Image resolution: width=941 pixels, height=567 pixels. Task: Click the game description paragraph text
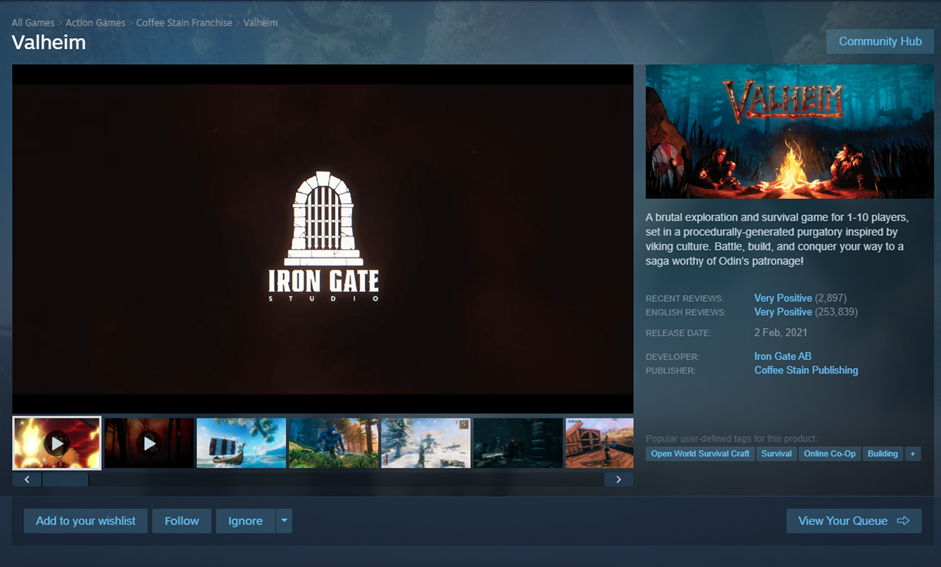point(777,239)
